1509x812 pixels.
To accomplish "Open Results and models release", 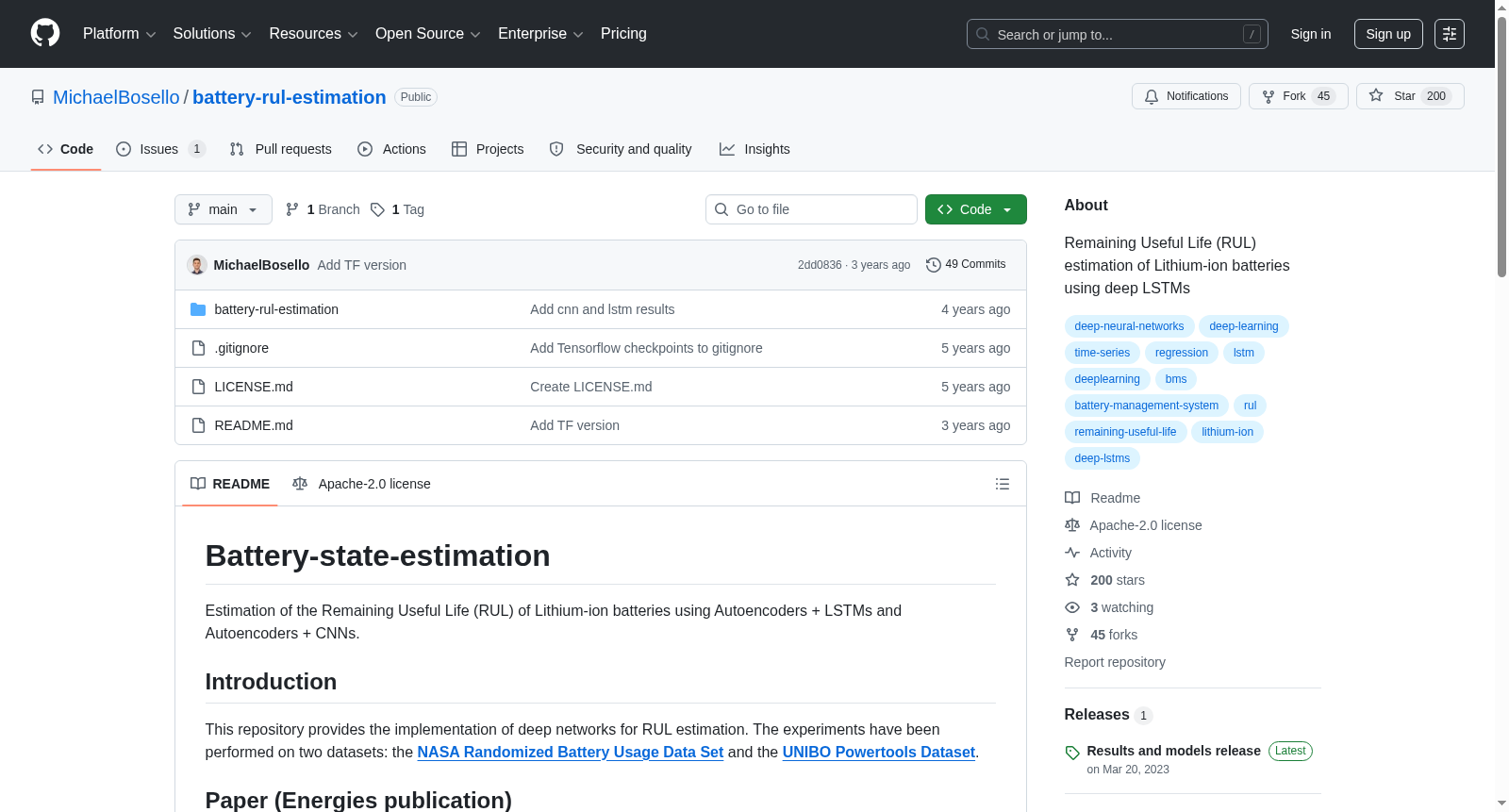I will click(x=1173, y=751).
